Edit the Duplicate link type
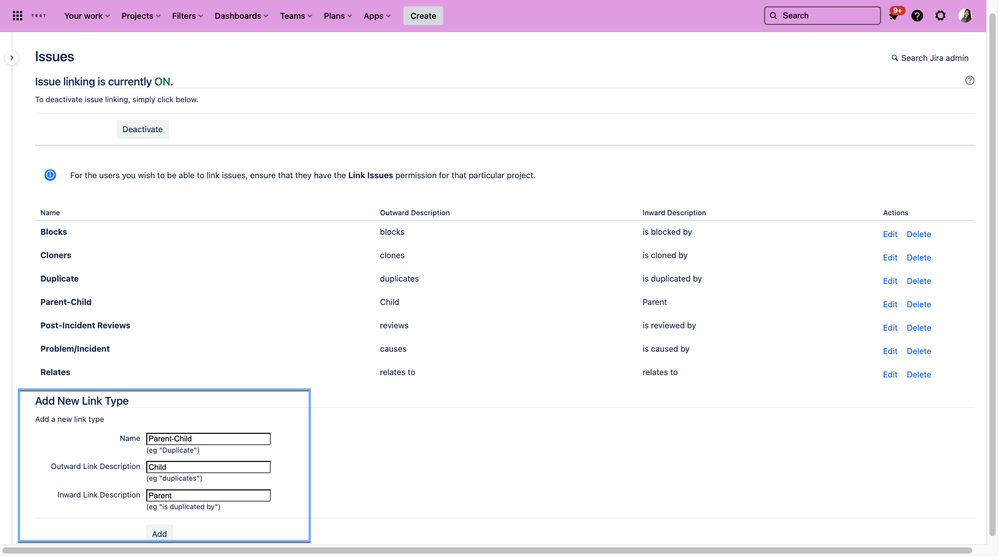The image size is (998, 556). [890, 281]
